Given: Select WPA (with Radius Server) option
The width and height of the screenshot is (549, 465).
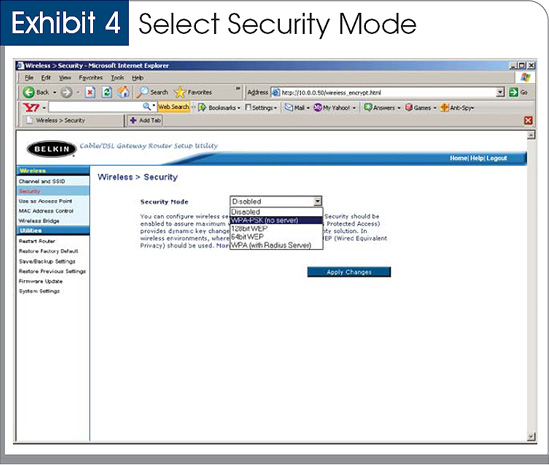Looking at the screenshot, I should (276, 245).
